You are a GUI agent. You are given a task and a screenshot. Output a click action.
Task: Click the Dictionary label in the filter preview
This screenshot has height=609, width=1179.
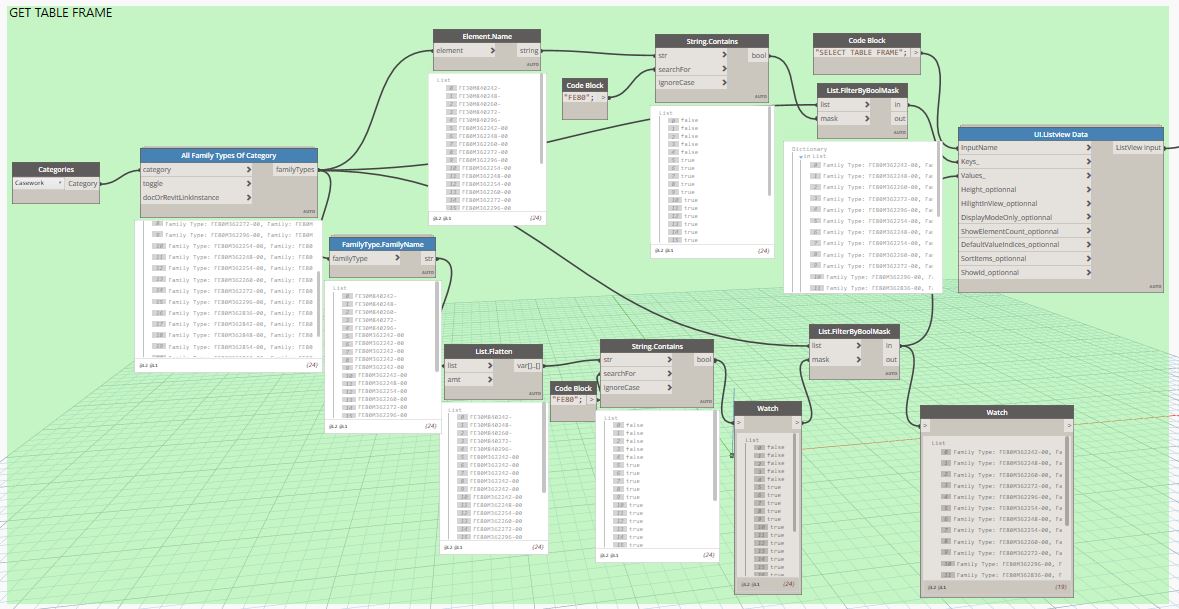(x=809, y=149)
